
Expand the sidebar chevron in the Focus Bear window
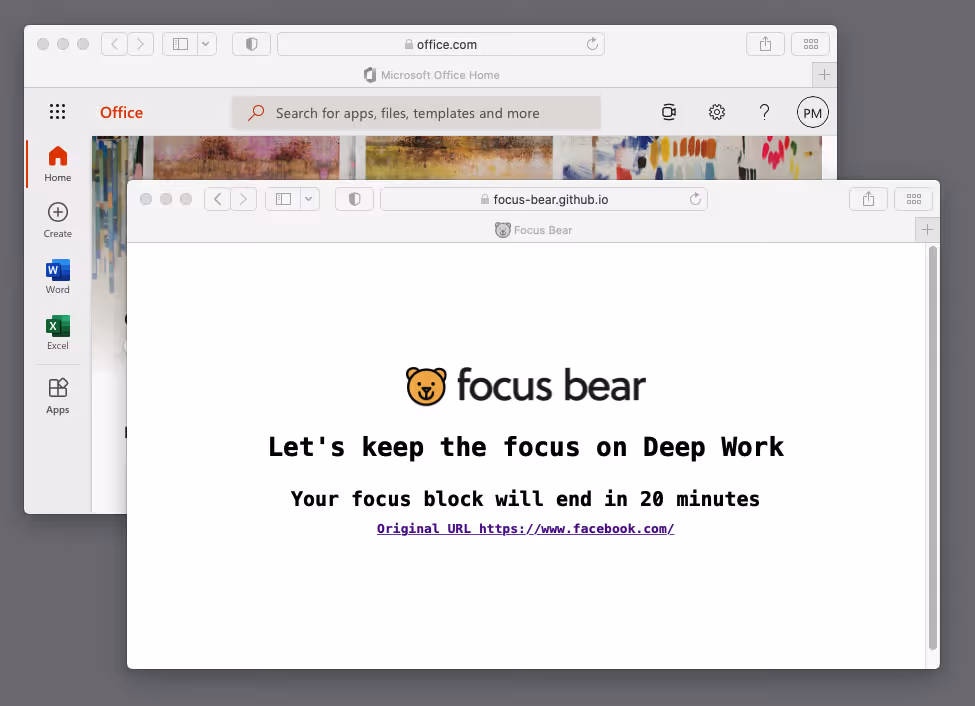point(309,199)
